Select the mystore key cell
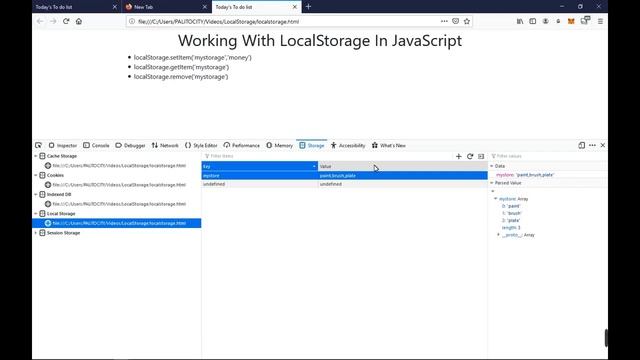The image size is (640, 360). click(x=260, y=176)
